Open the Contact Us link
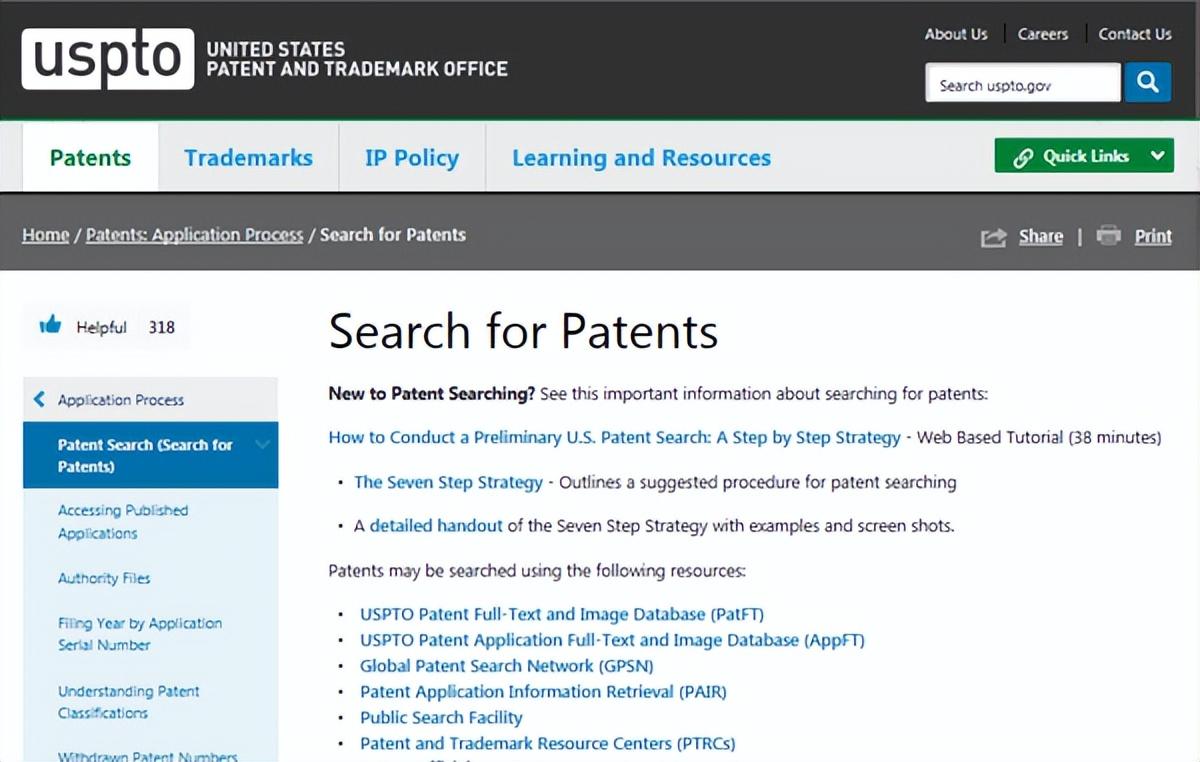This screenshot has height=762, width=1200. point(1134,34)
